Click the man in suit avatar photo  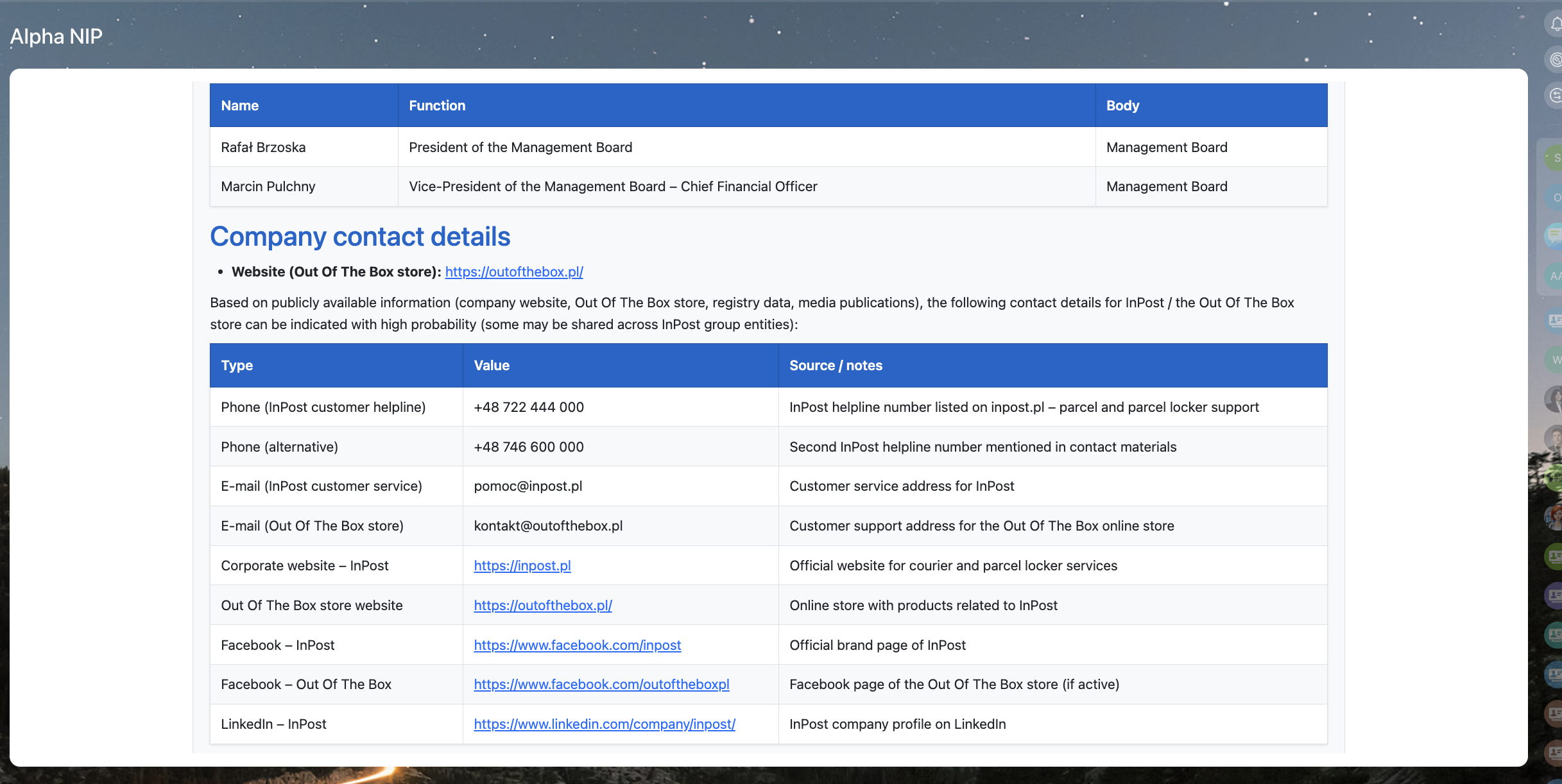click(1555, 439)
